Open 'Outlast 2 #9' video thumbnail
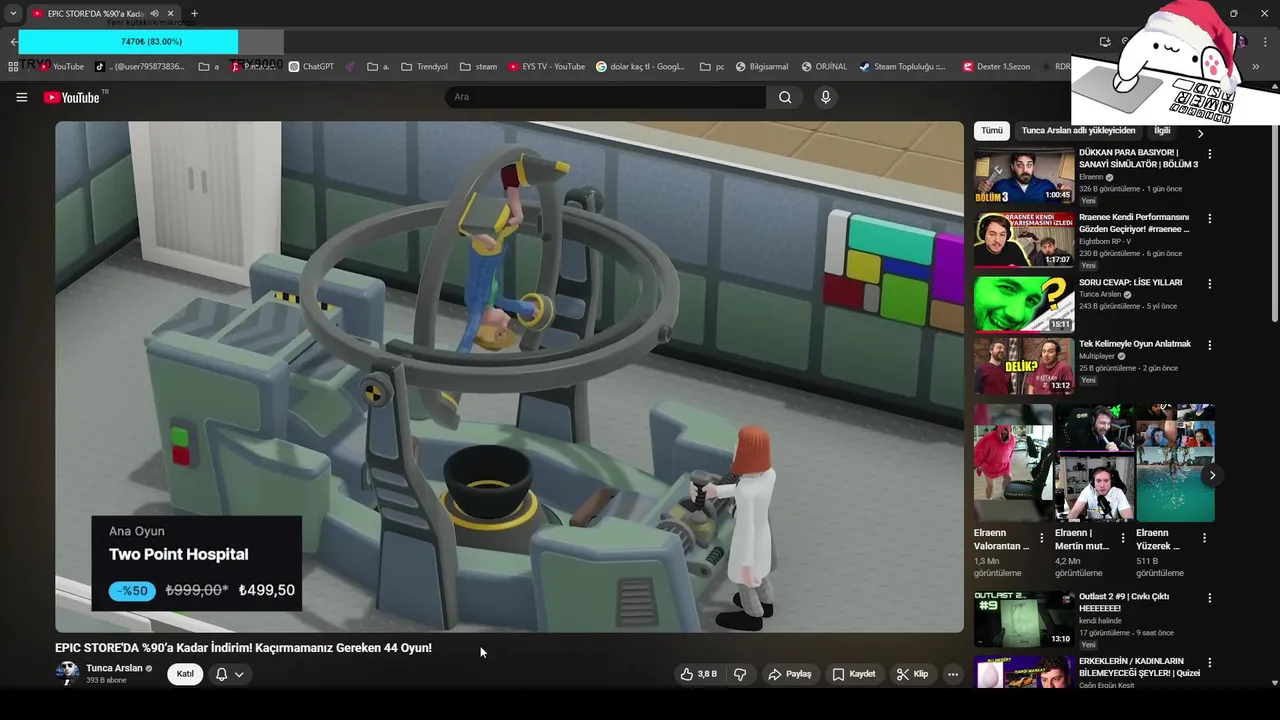 point(1024,619)
